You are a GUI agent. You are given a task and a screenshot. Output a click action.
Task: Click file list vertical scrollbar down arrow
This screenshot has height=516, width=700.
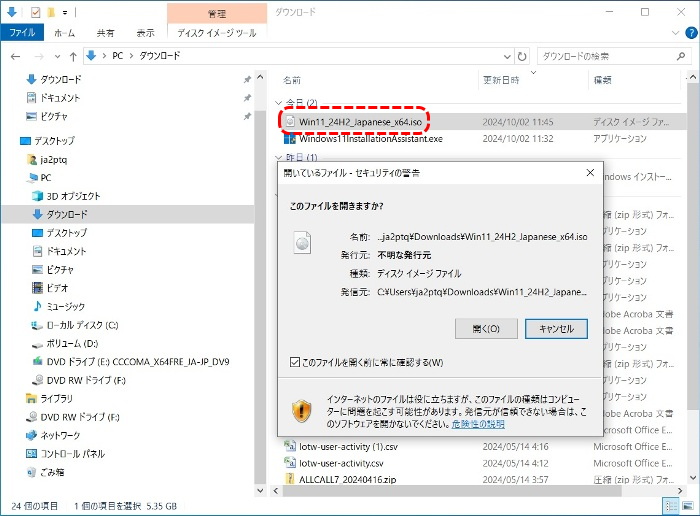[692, 478]
